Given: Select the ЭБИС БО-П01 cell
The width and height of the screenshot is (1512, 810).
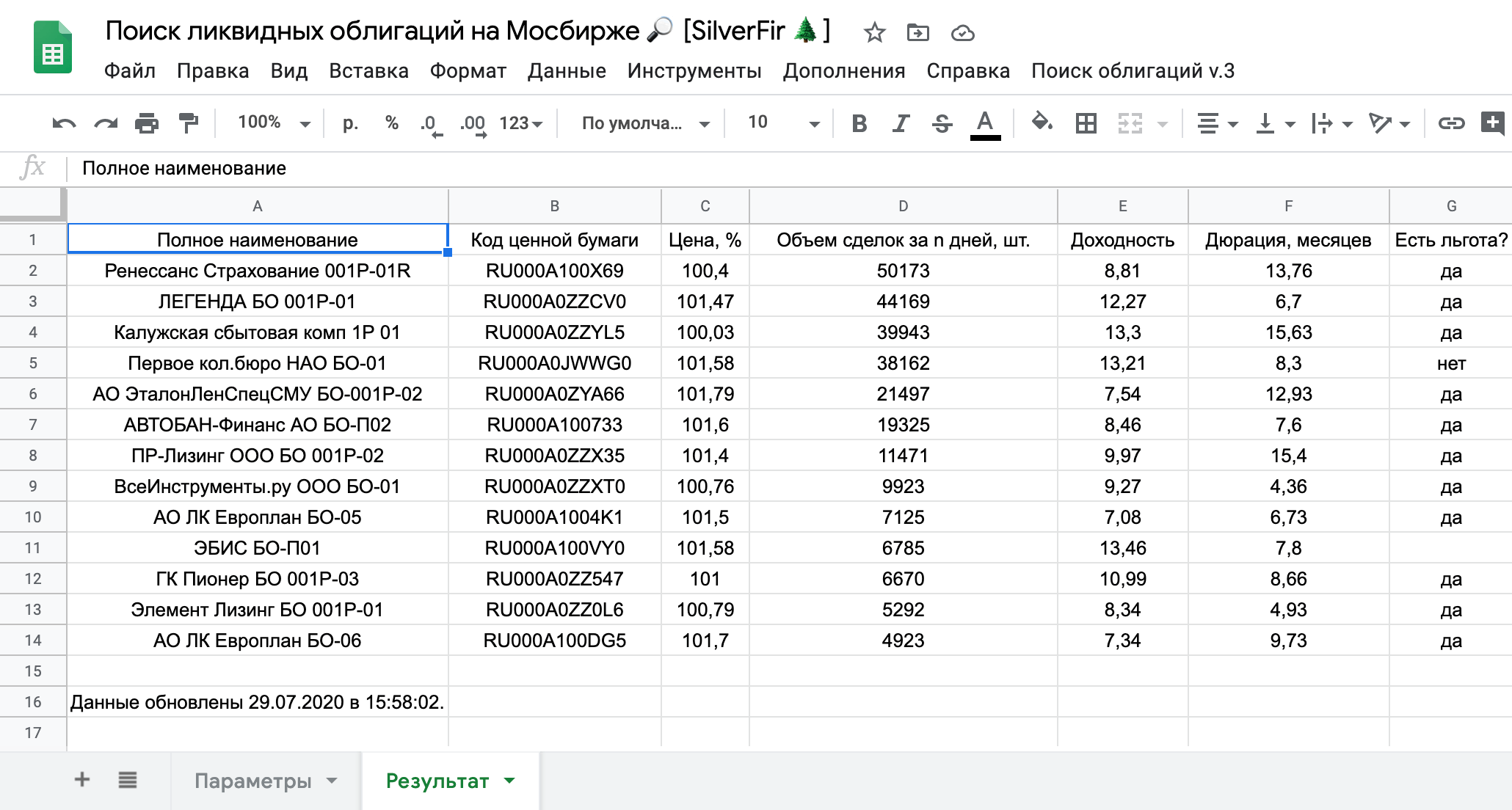Looking at the screenshot, I should (x=258, y=548).
